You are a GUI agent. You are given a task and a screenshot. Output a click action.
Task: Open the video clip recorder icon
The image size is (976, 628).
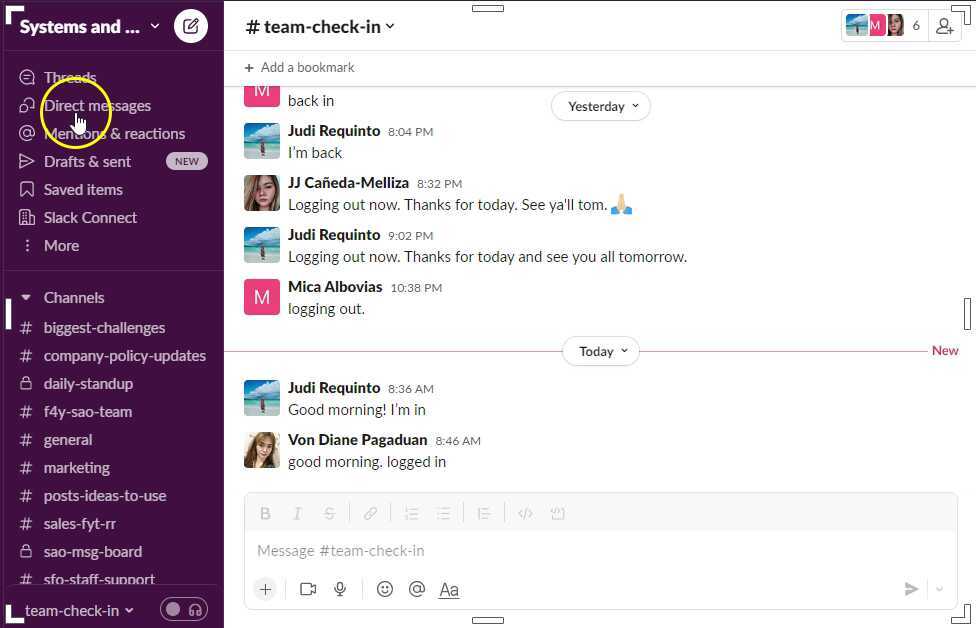(x=308, y=589)
